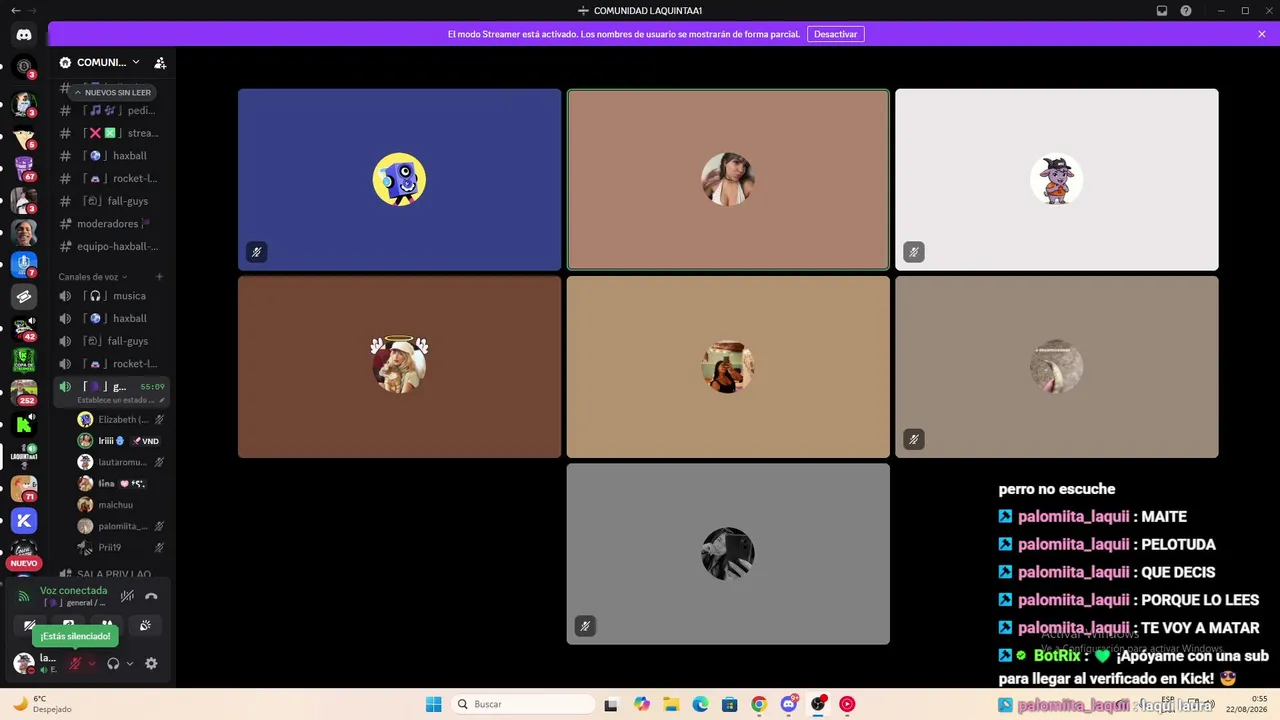Viewport: 1280px width, 720px height.
Task: Open headphone output options arrow
Action: point(130,663)
